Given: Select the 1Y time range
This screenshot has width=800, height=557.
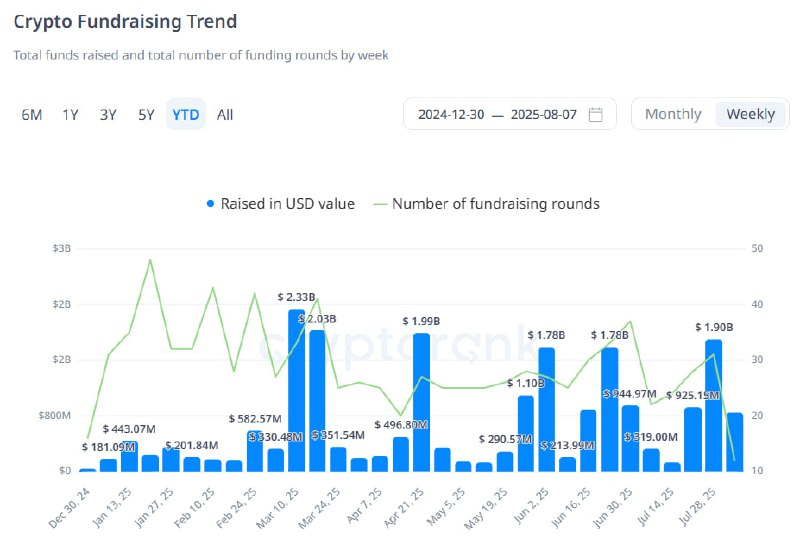Looking at the screenshot, I should (70, 114).
